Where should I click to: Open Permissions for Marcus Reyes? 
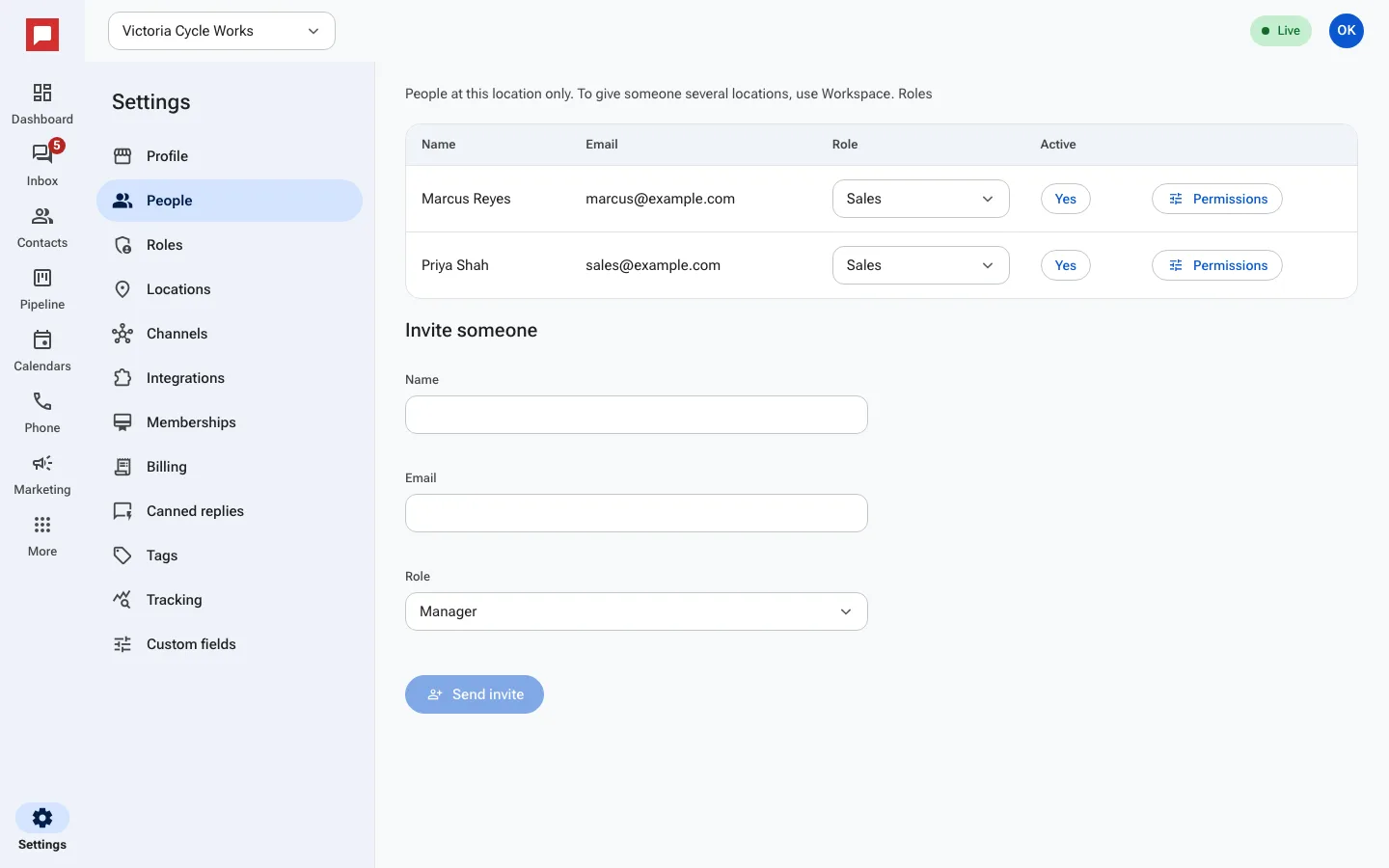(1217, 199)
